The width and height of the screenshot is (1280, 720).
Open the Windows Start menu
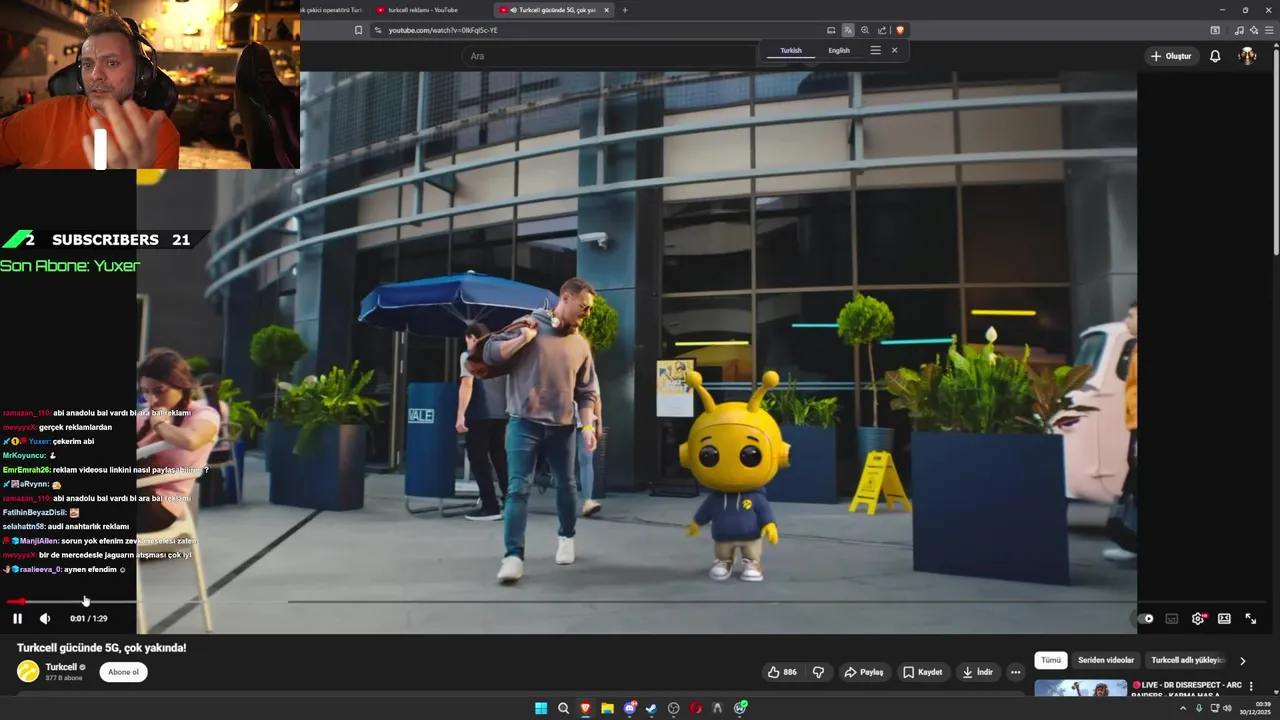point(541,708)
